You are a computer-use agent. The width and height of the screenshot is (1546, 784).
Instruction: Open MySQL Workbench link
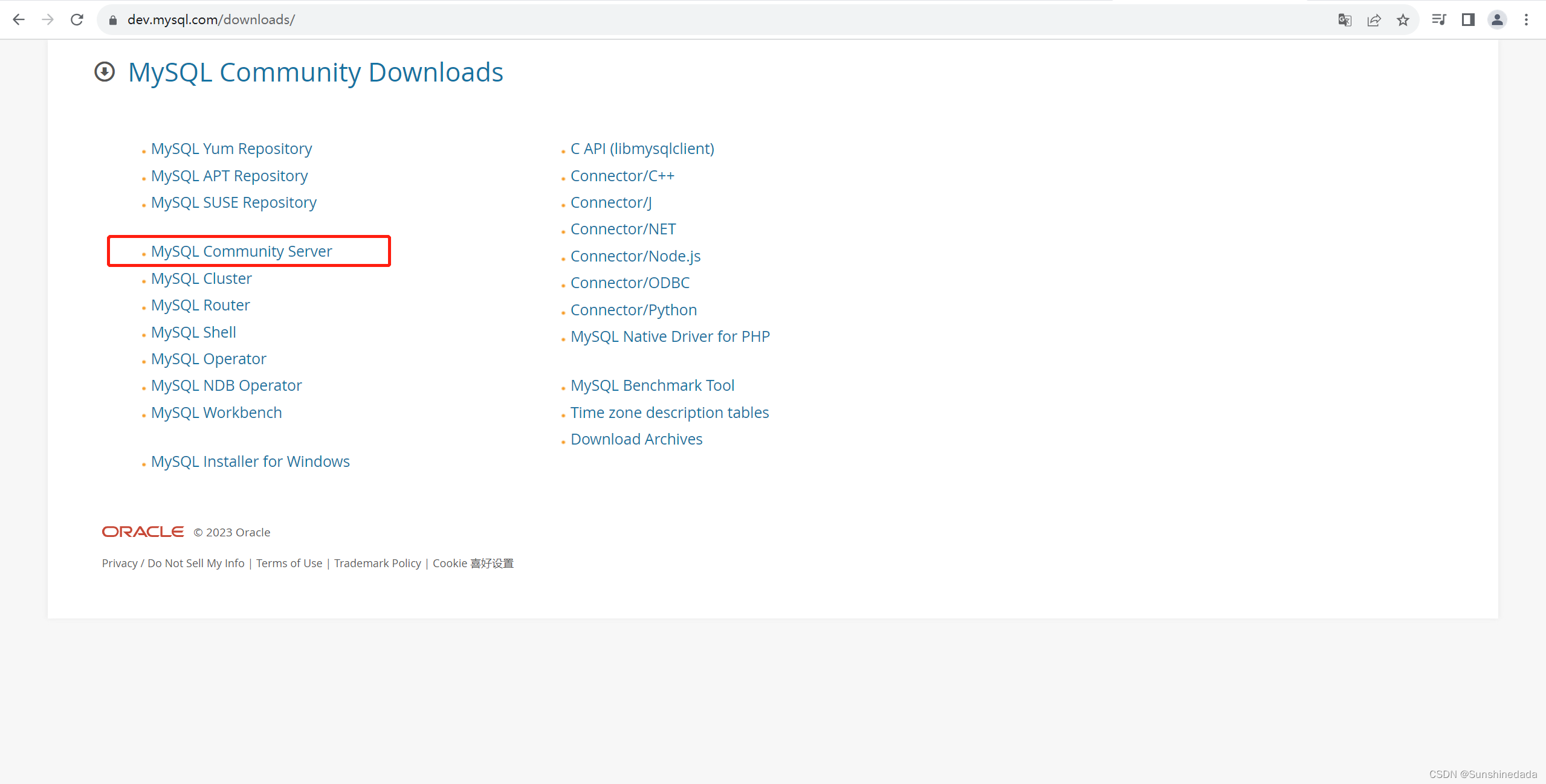click(216, 413)
